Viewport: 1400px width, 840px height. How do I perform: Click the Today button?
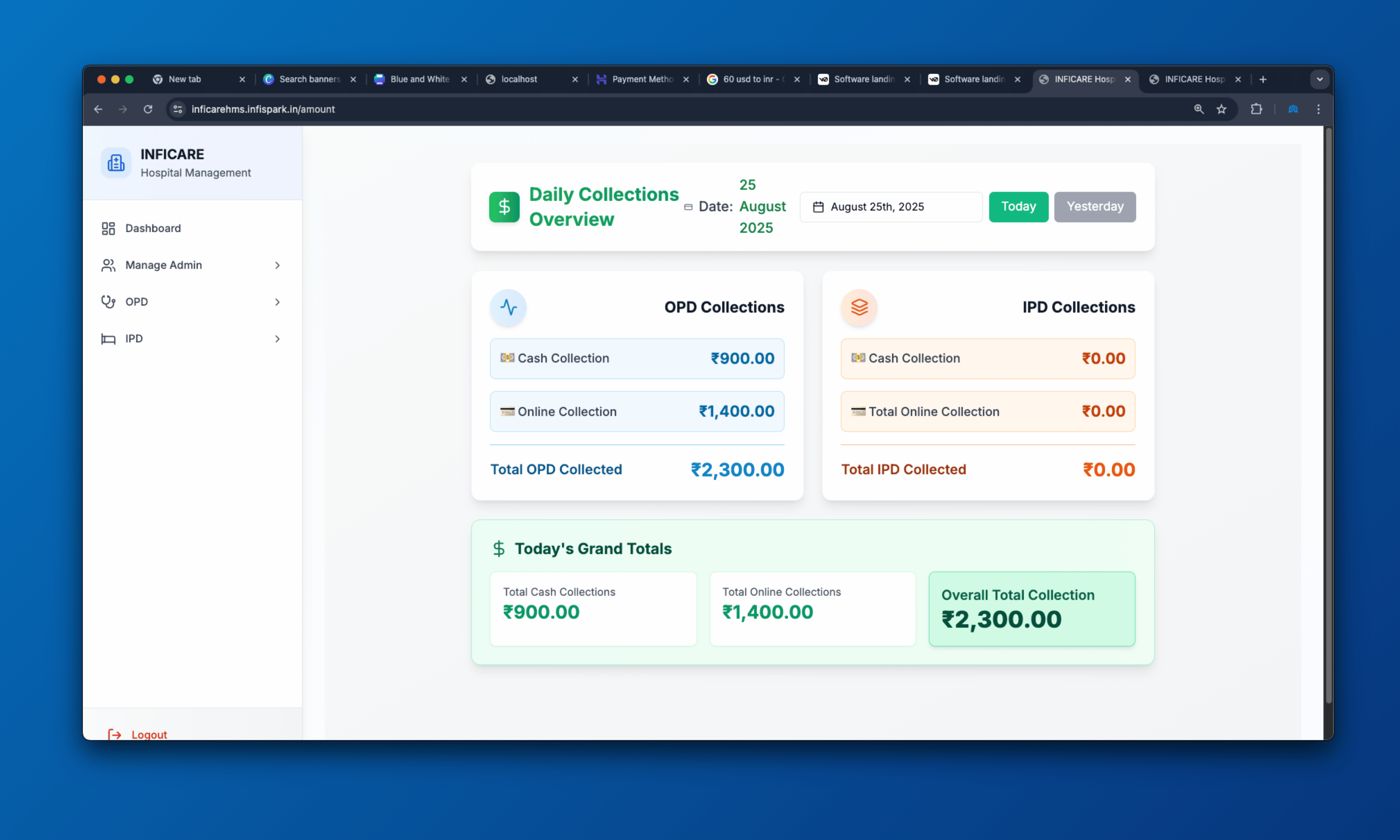click(x=1018, y=207)
